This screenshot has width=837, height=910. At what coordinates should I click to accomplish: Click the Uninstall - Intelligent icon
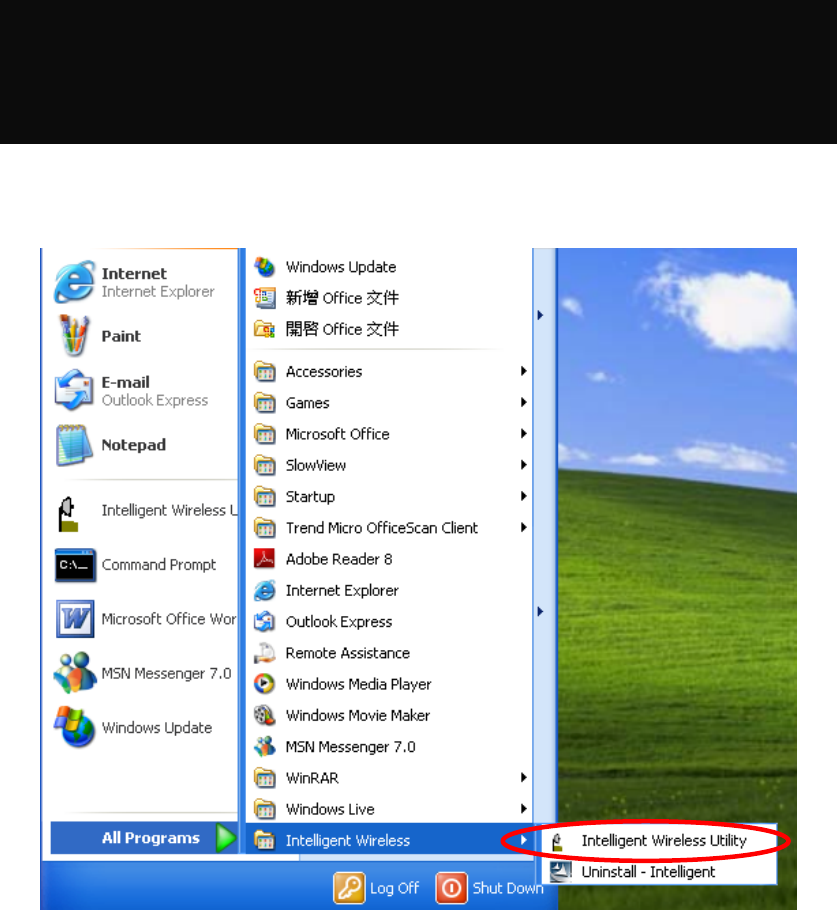pos(561,872)
